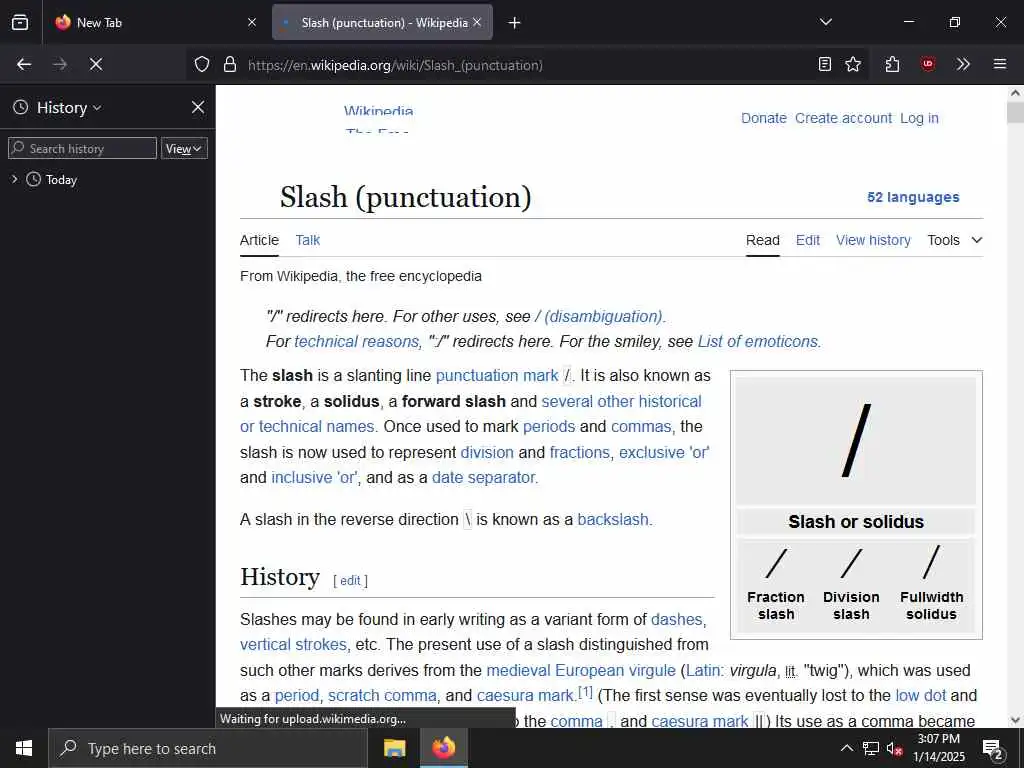Close the History sidebar
This screenshot has width=1024, height=768.
[198, 107]
